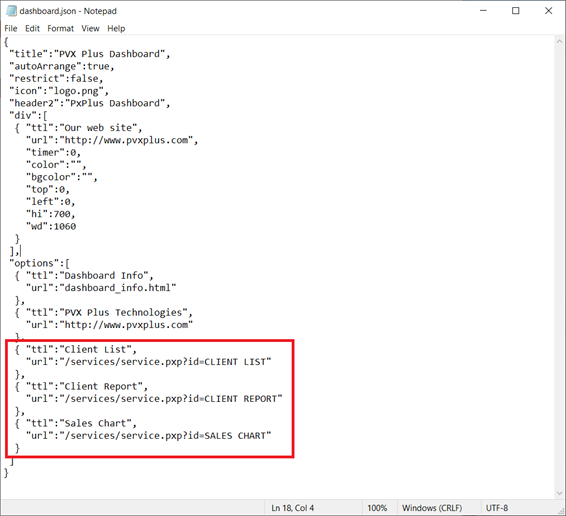The image size is (566, 516).
Task: Click the scrollbar up arrow
Action: click(x=560, y=41)
